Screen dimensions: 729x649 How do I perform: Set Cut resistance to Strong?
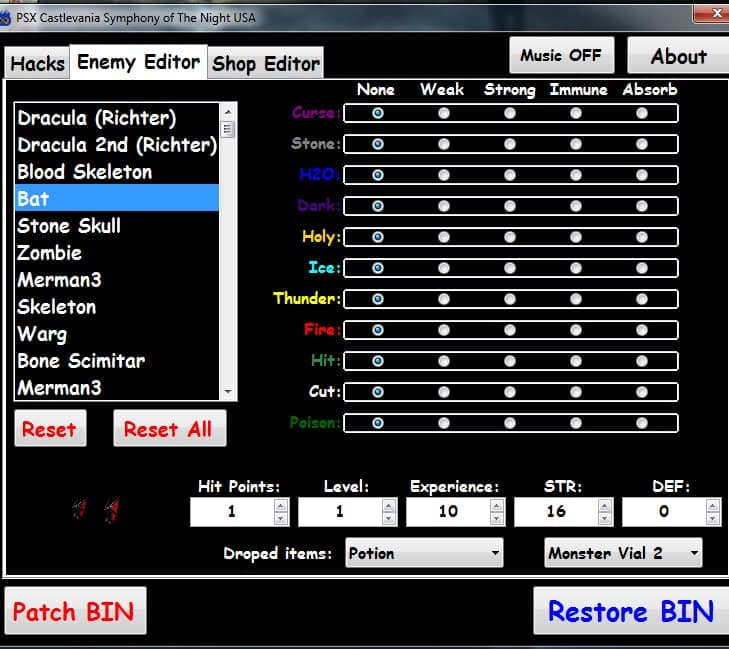510,392
